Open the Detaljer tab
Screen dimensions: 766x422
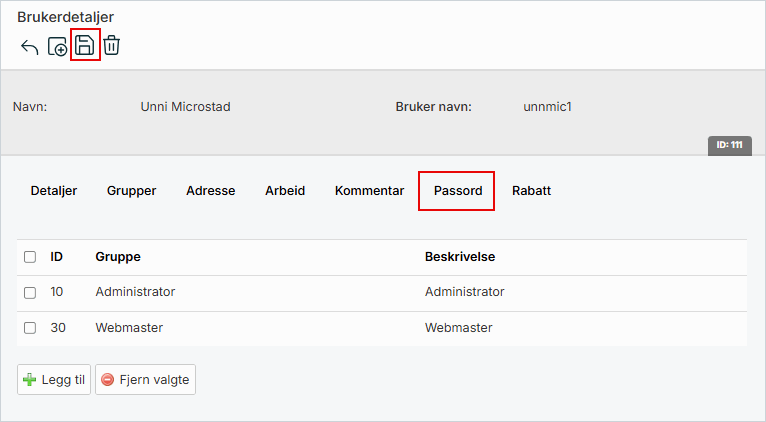pyautogui.click(x=54, y=191)
